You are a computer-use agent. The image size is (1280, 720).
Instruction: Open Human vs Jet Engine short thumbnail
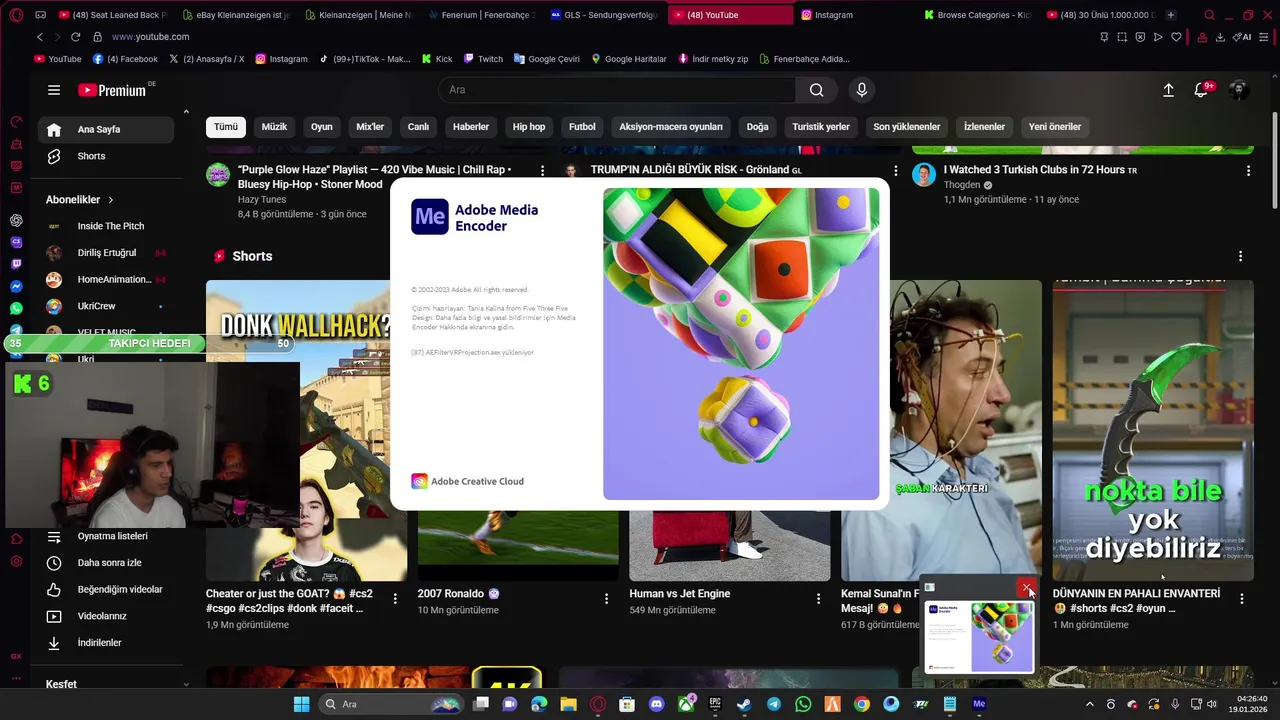[x=729, y=545]
